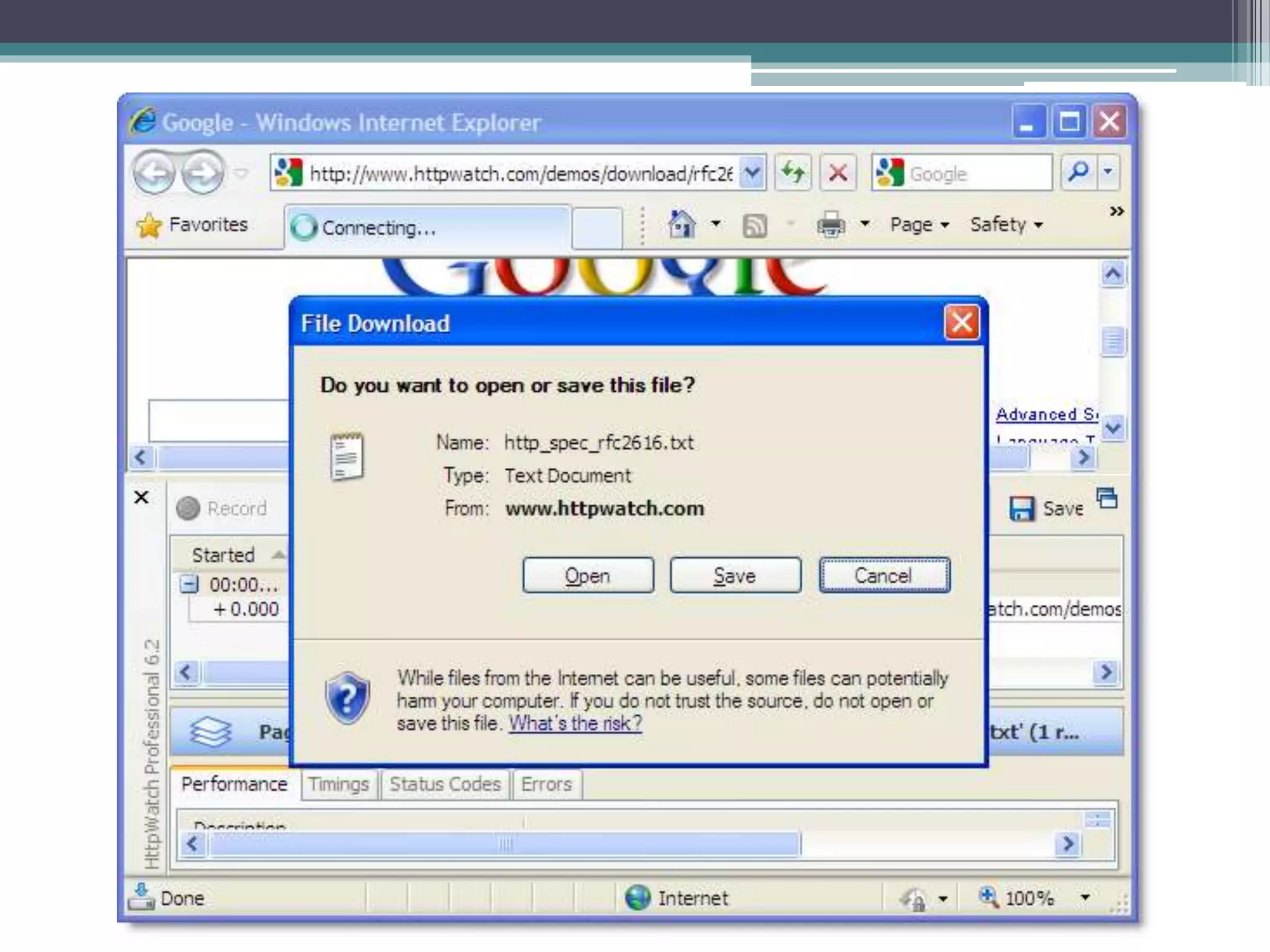Click the Refresh page icon
Viewport: 1270px width, 952px height.
tap(793, 173)
